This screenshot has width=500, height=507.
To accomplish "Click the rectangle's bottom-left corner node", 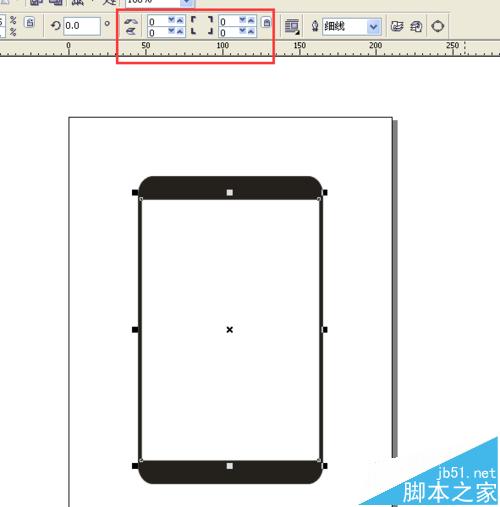I will pos(141,460).
